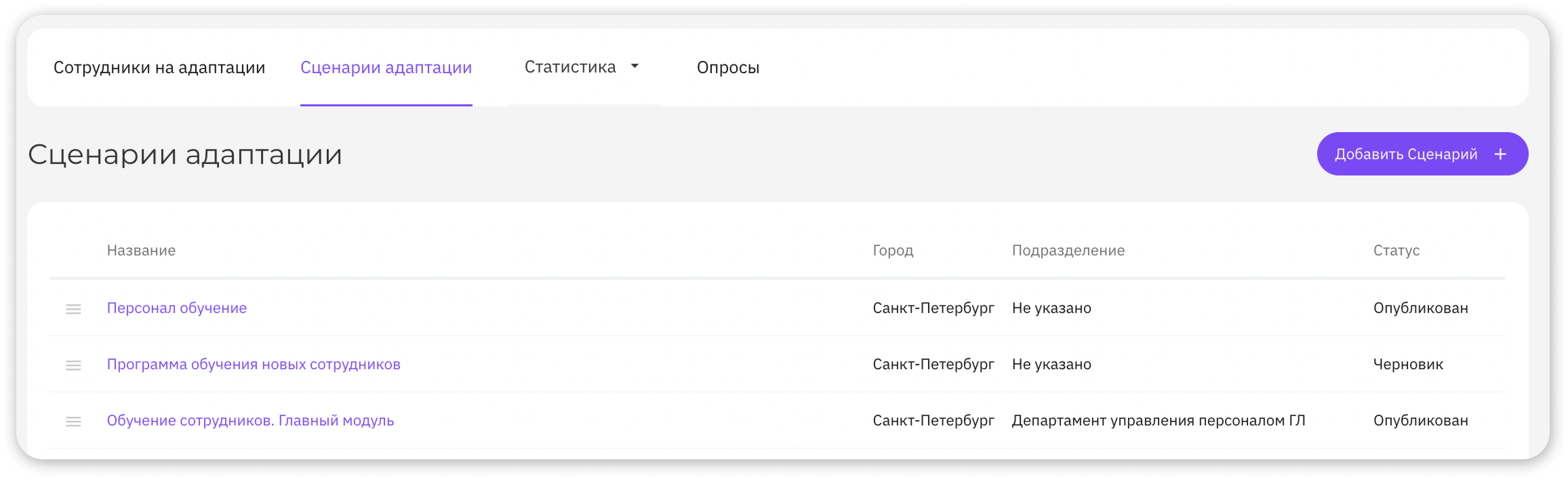Click the Город column header

pyautogui.click(x=892, y=250)
